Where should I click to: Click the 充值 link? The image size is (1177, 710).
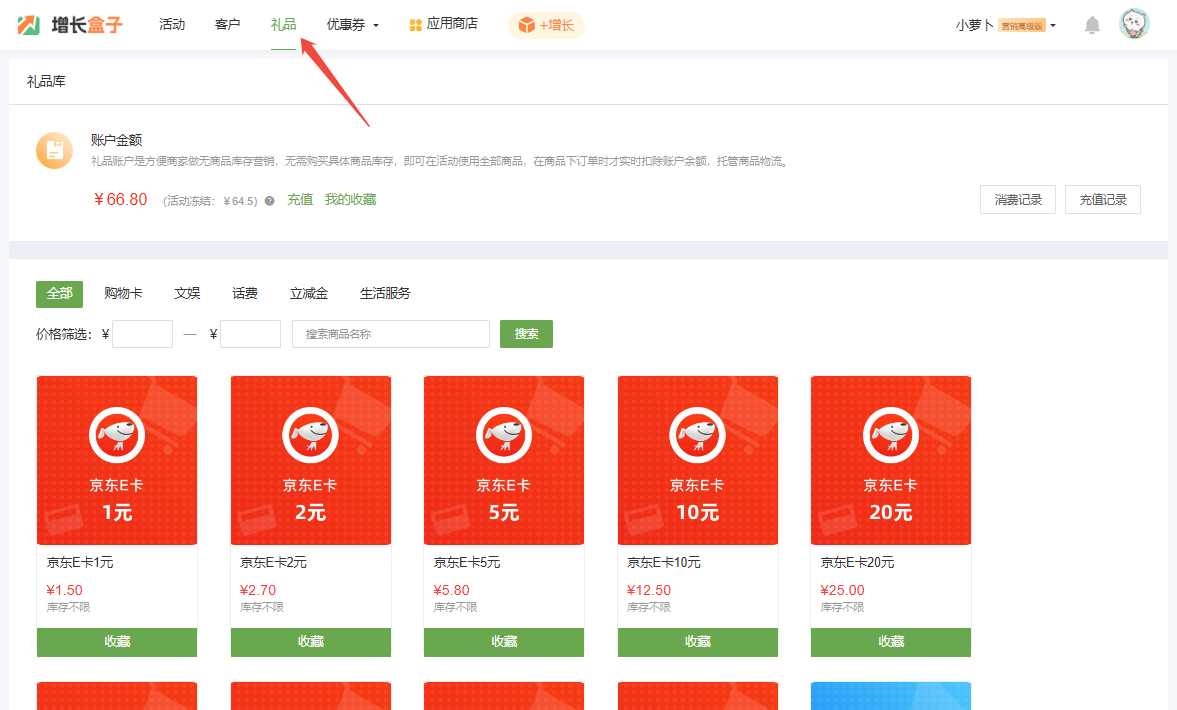tap(300, 200)
